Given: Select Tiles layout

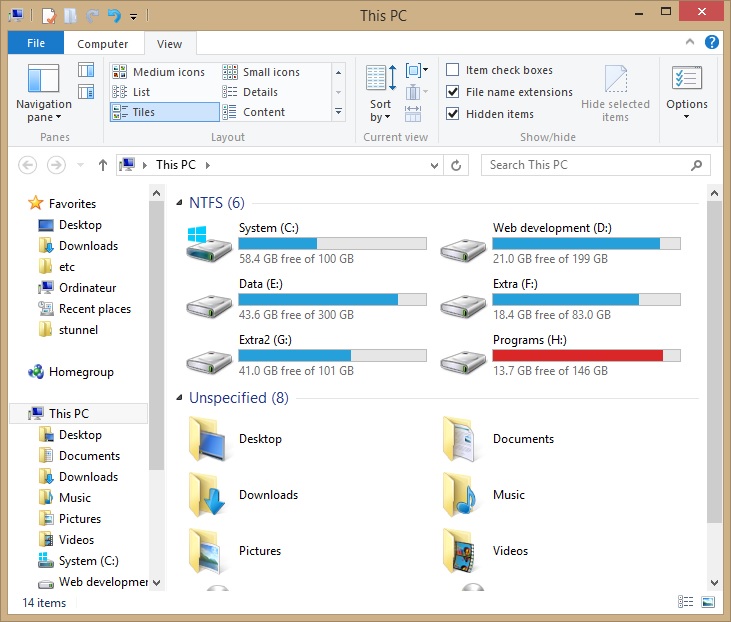Looking at the screenshot, I should tap(165, 112).
